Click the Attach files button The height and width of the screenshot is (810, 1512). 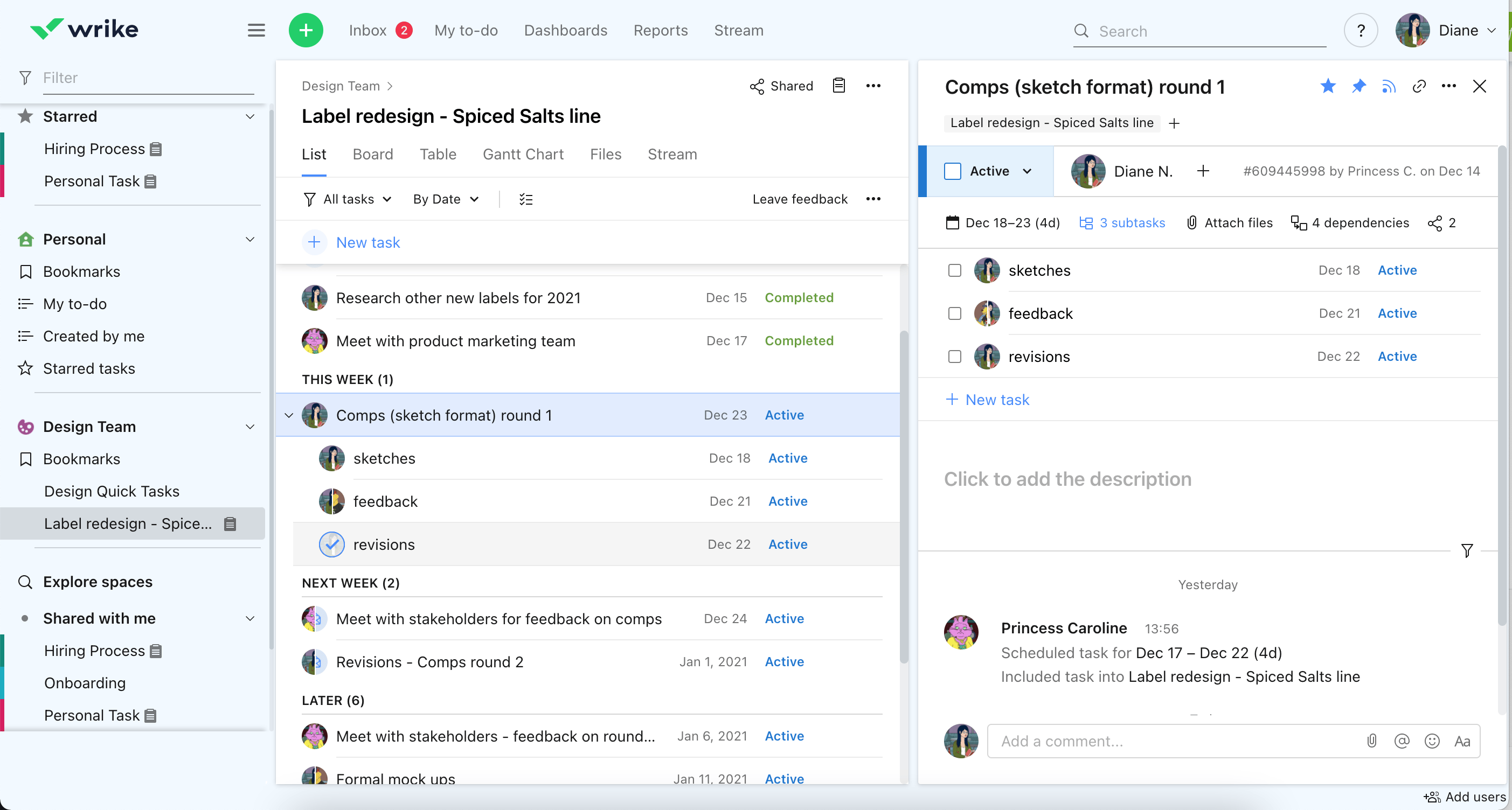[1229, 223]
